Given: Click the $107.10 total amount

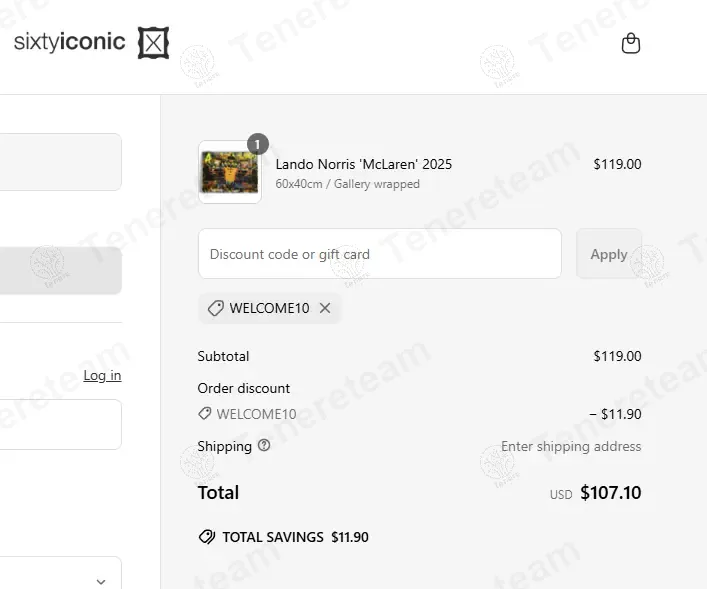Looking at the screenshot, I should (611, 493).
